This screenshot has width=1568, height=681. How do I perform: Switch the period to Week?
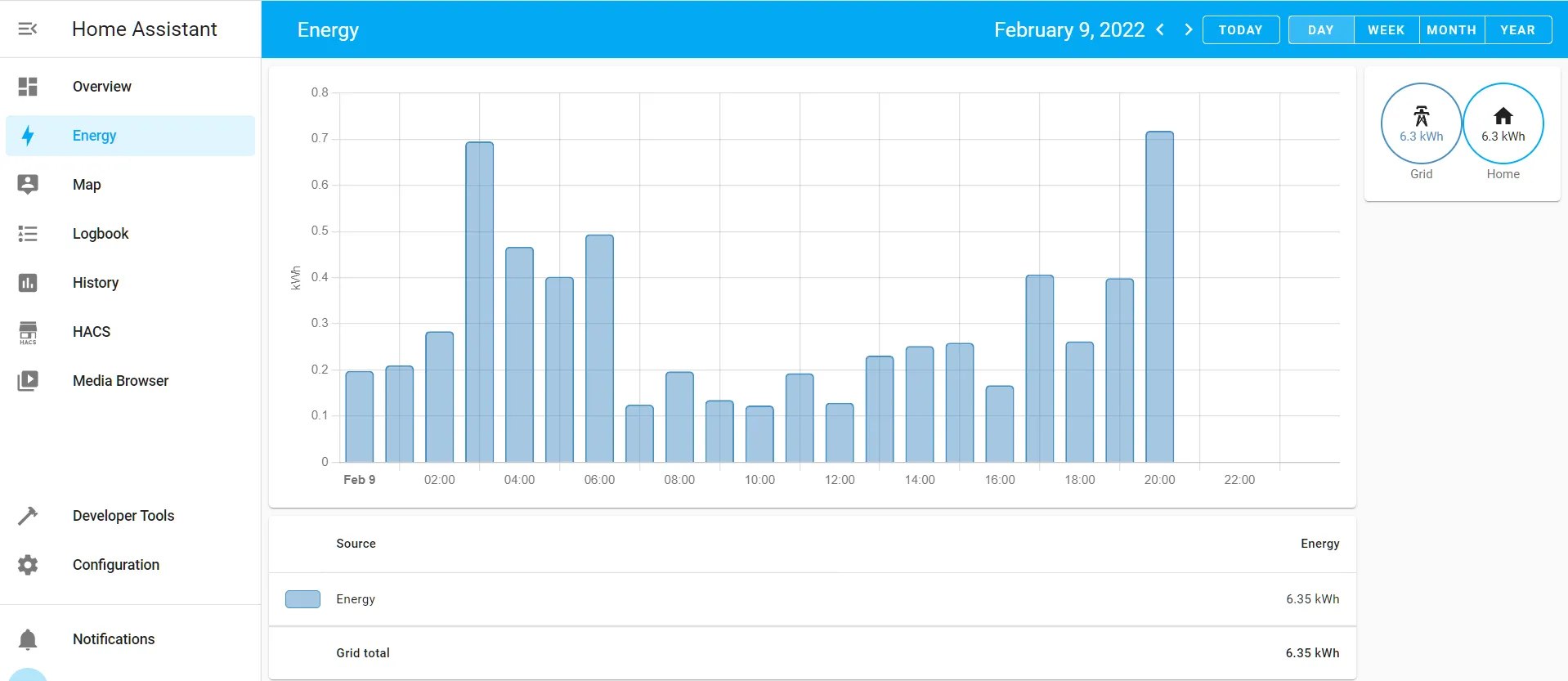point(1387,30)
